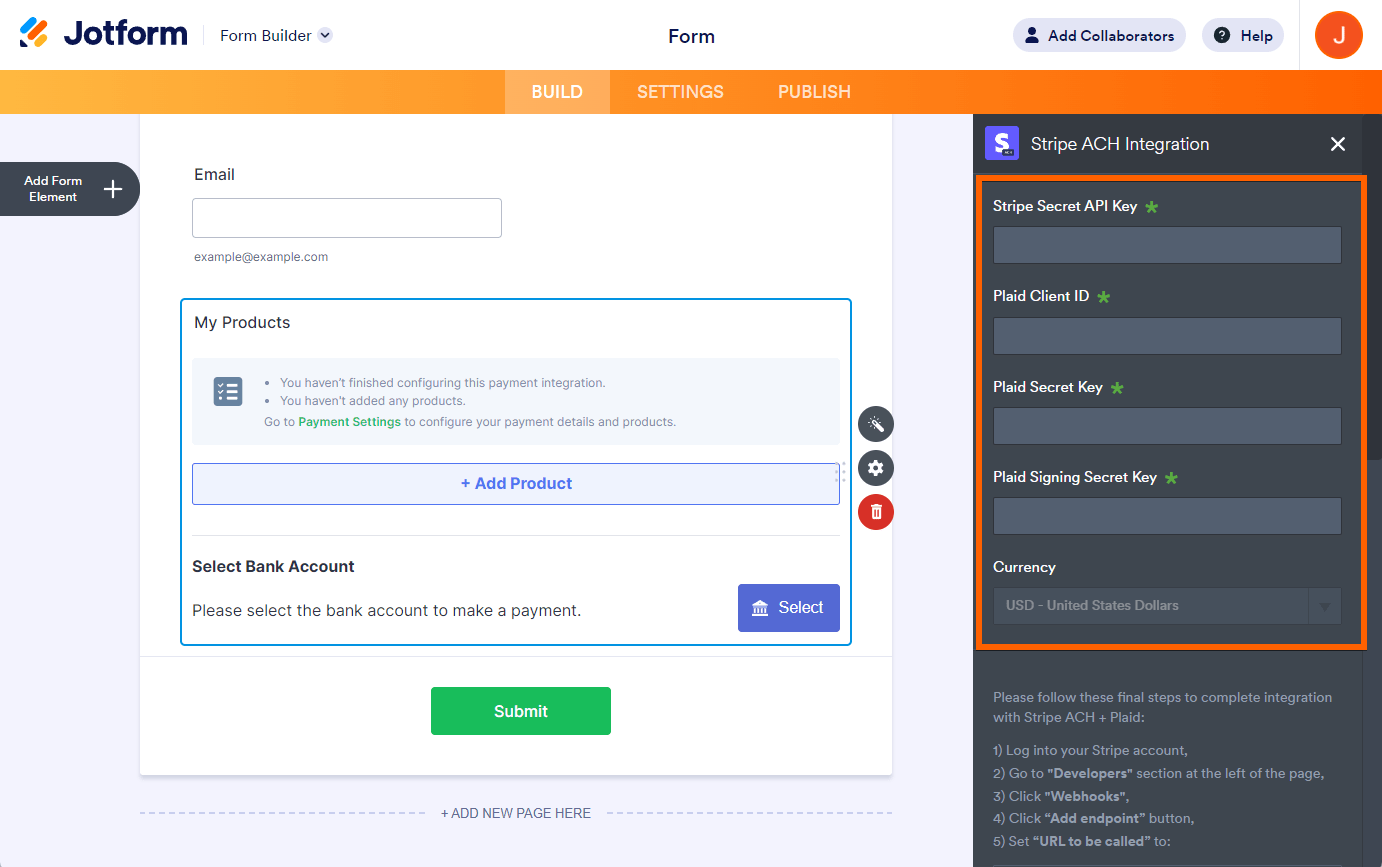Viewport: 1382px width, 867px height.
Task: Switch to the SETTINGS tab
Action: (680, 92)
